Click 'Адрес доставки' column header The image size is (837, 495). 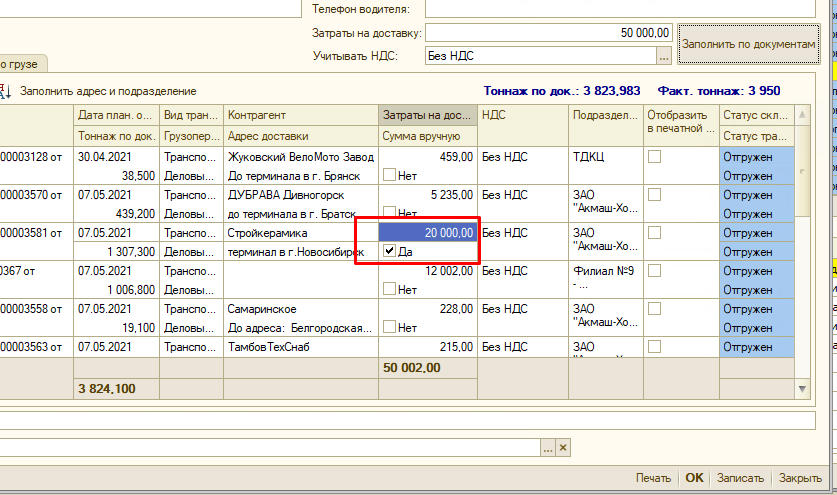click(301, 136)
